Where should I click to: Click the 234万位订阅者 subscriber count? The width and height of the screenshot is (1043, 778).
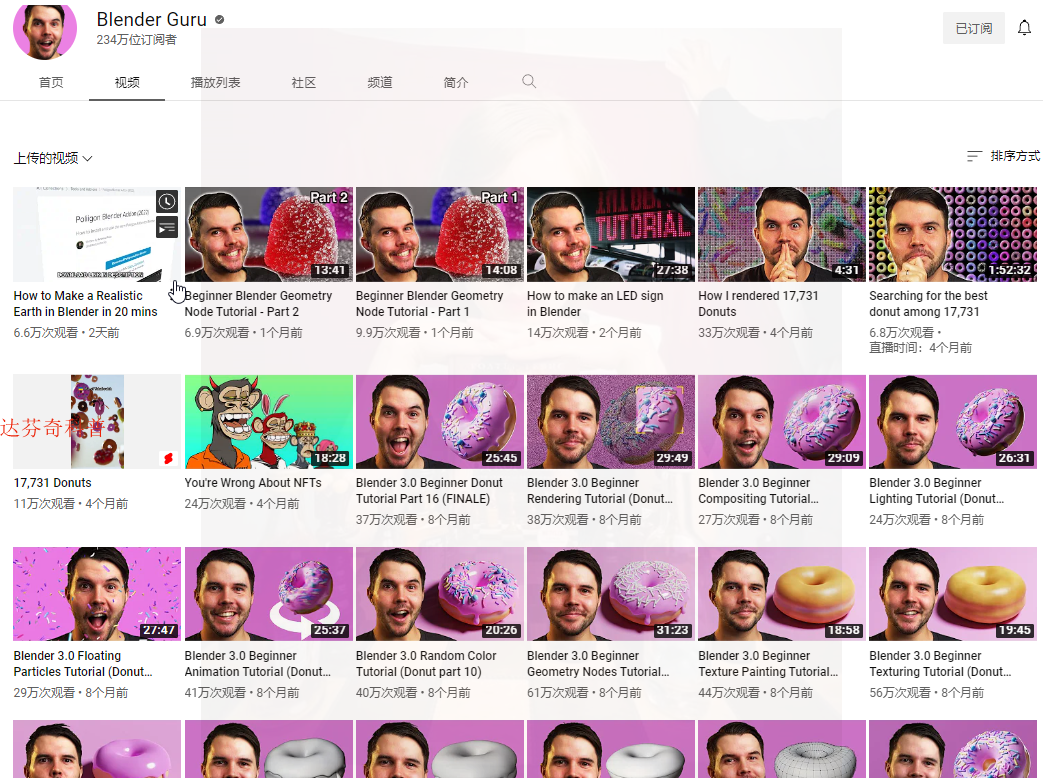click(x=136, y=40)
